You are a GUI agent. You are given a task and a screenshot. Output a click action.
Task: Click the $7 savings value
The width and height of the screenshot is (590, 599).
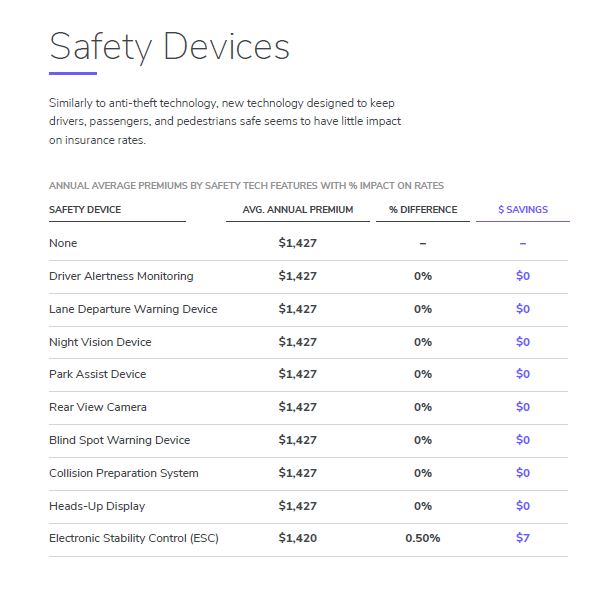[523, 538]
